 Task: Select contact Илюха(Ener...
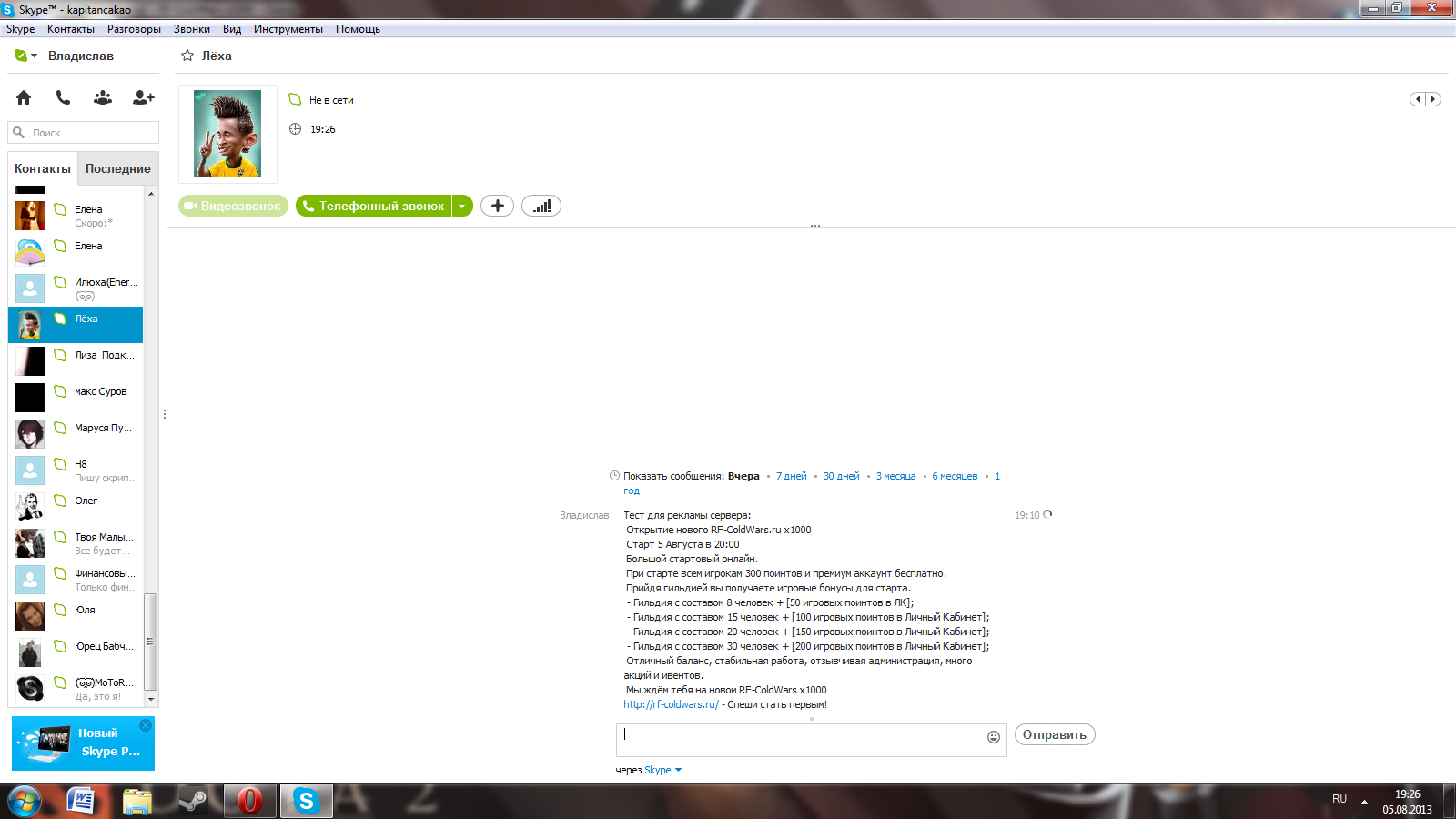click(x=76, y=288)
